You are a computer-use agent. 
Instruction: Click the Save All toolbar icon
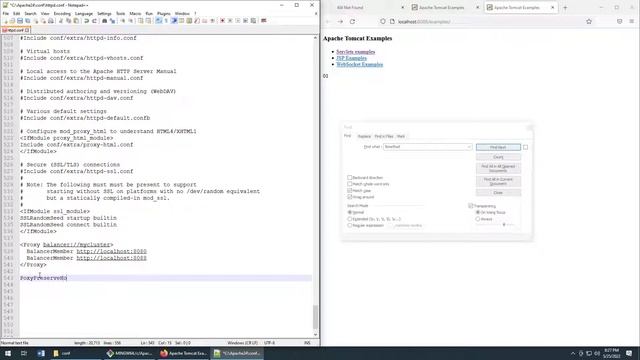pos(27,20)
